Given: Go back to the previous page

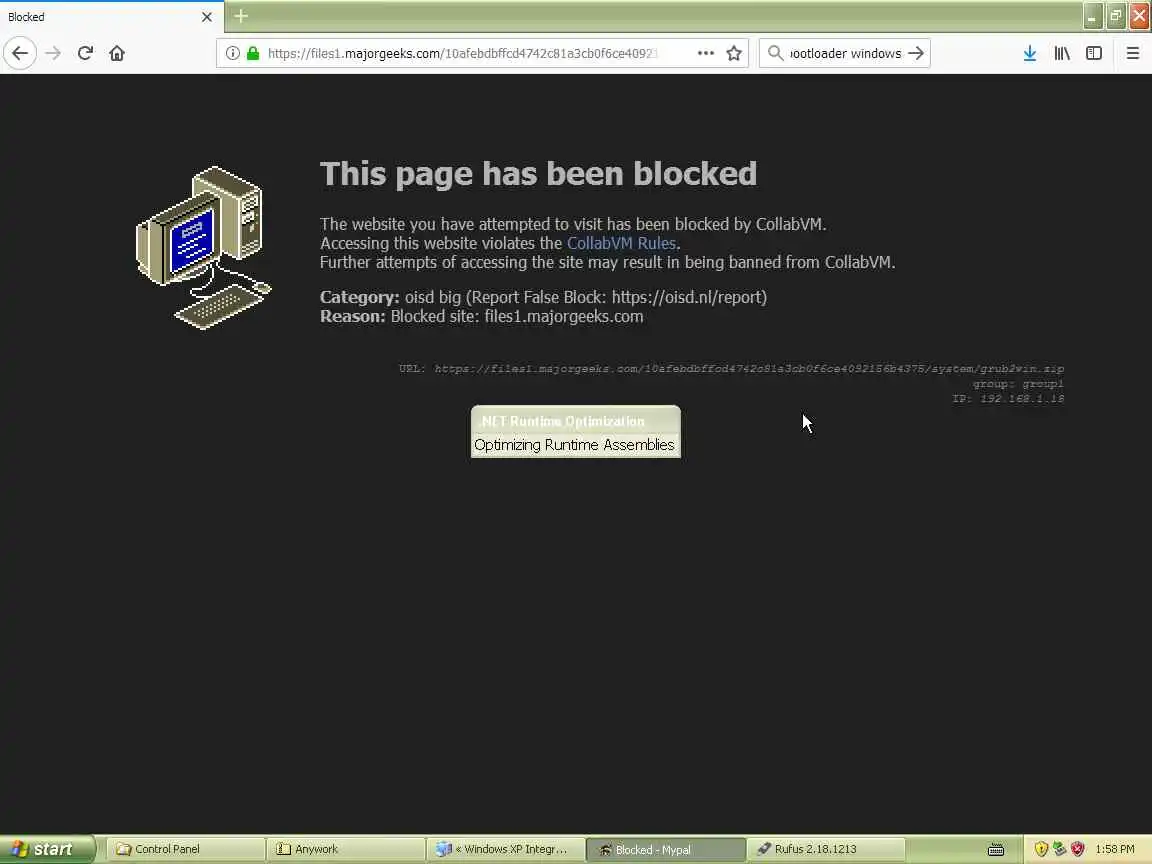Looking at the screenshot, I should pyautogui.click(x=20, y=53).
